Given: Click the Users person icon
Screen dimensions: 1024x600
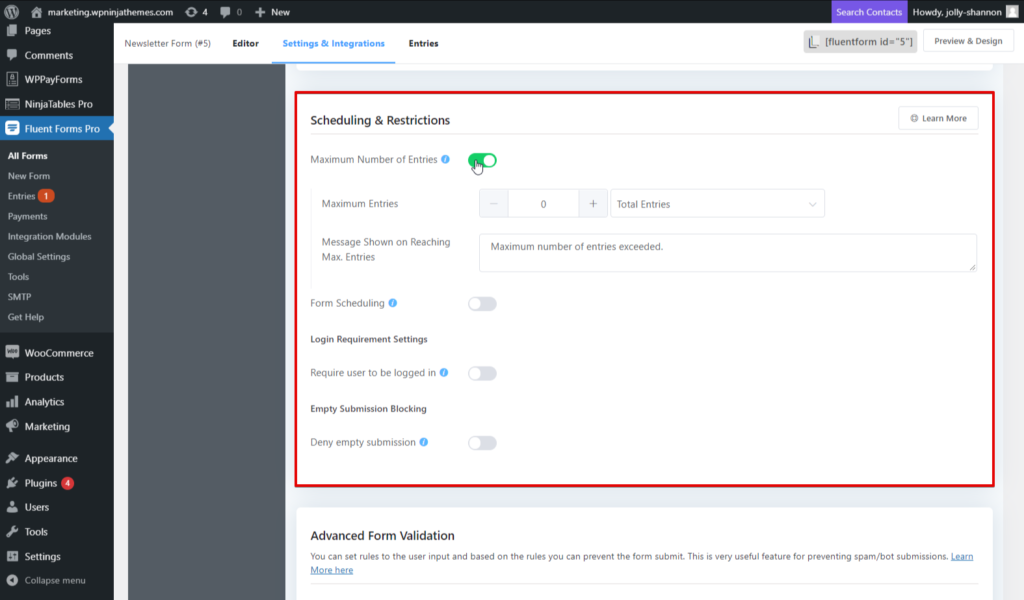Looking at the screenshot, I should [x=12, y=507].
